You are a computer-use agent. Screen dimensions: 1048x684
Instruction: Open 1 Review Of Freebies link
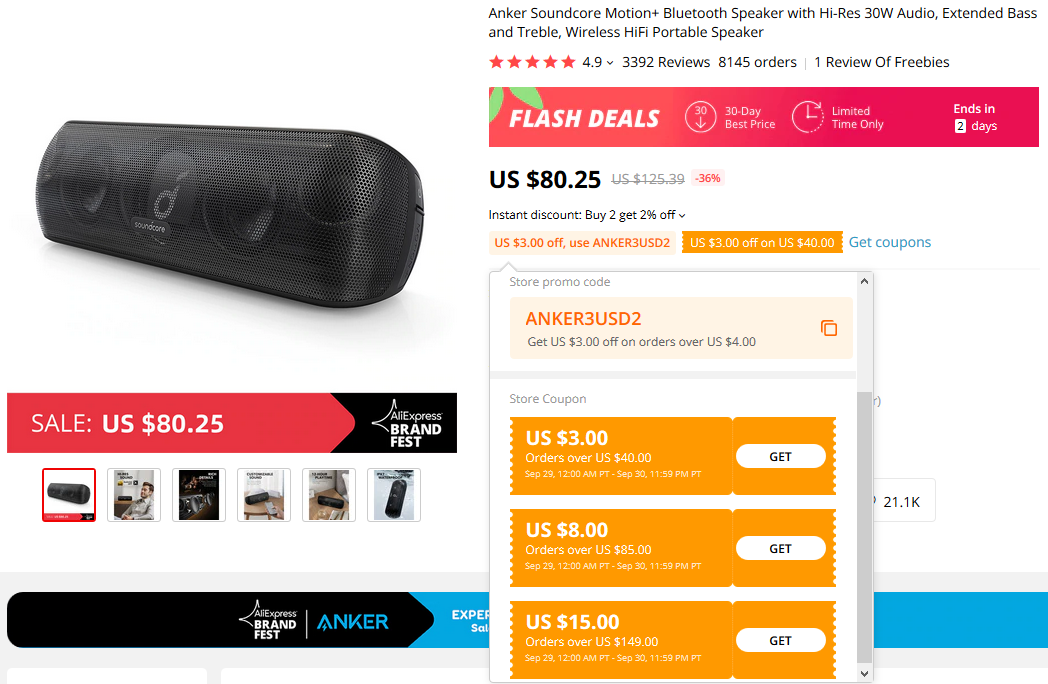coord(882,62)
